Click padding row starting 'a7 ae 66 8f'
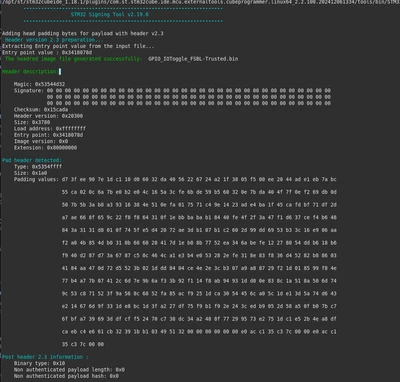Viewport: 400px width, 382px height. [x=199, y=217]
